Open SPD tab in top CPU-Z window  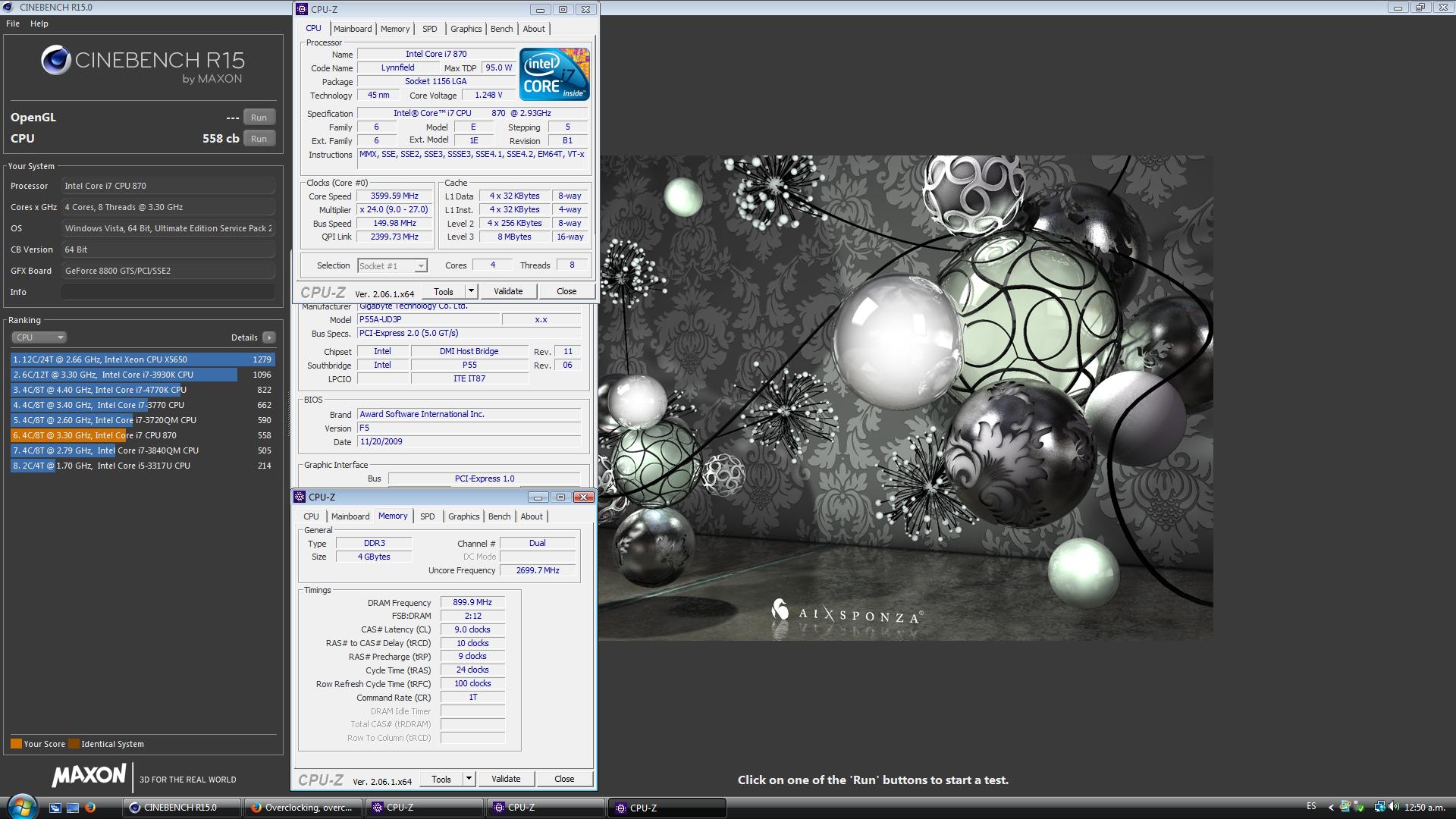430,29
